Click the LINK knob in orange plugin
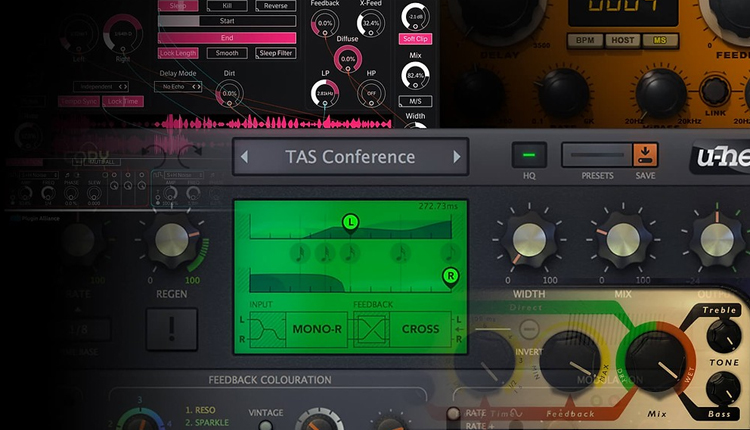 point(715,90)
